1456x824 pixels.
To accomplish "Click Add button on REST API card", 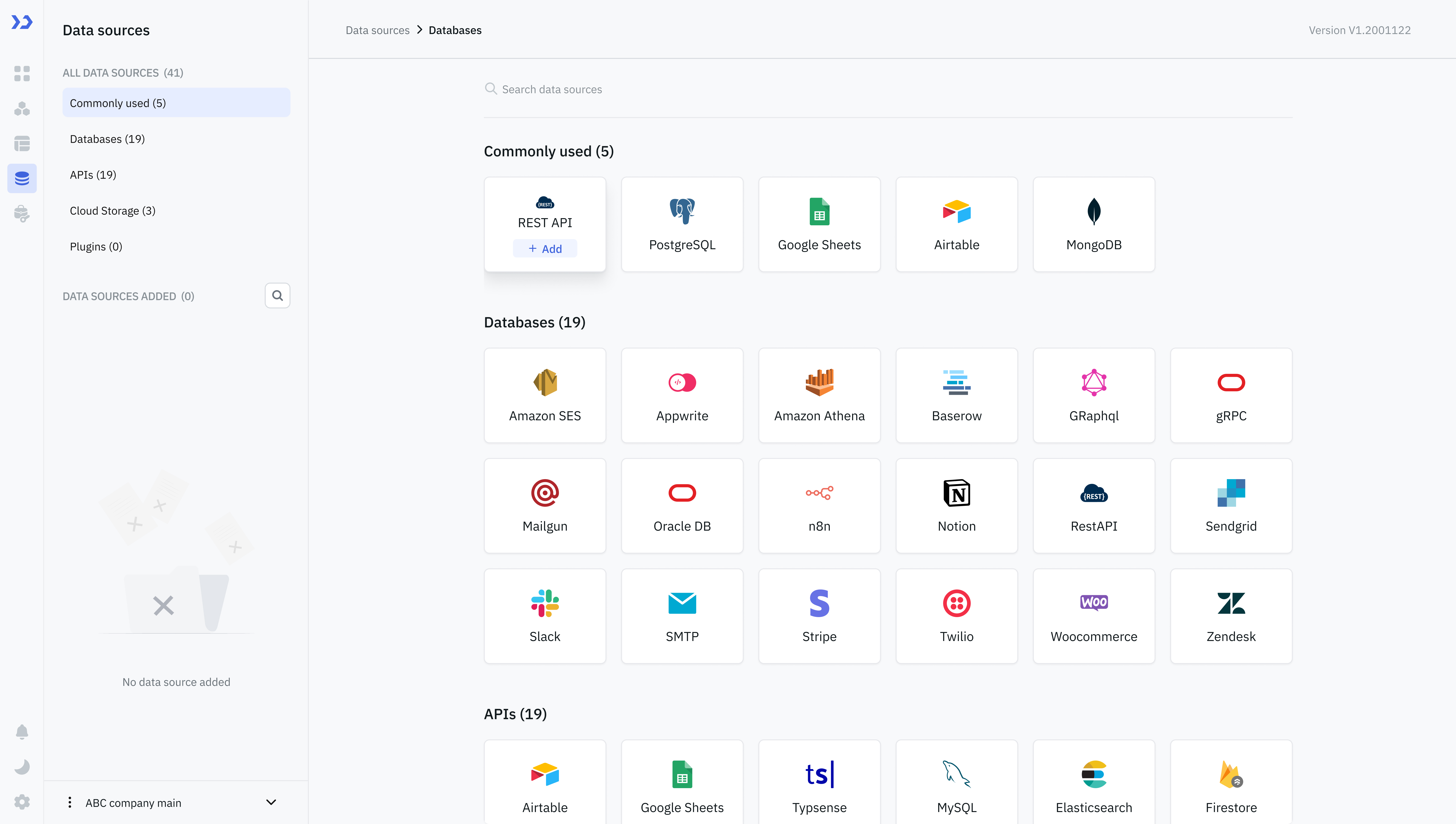I will coord(545,249).
